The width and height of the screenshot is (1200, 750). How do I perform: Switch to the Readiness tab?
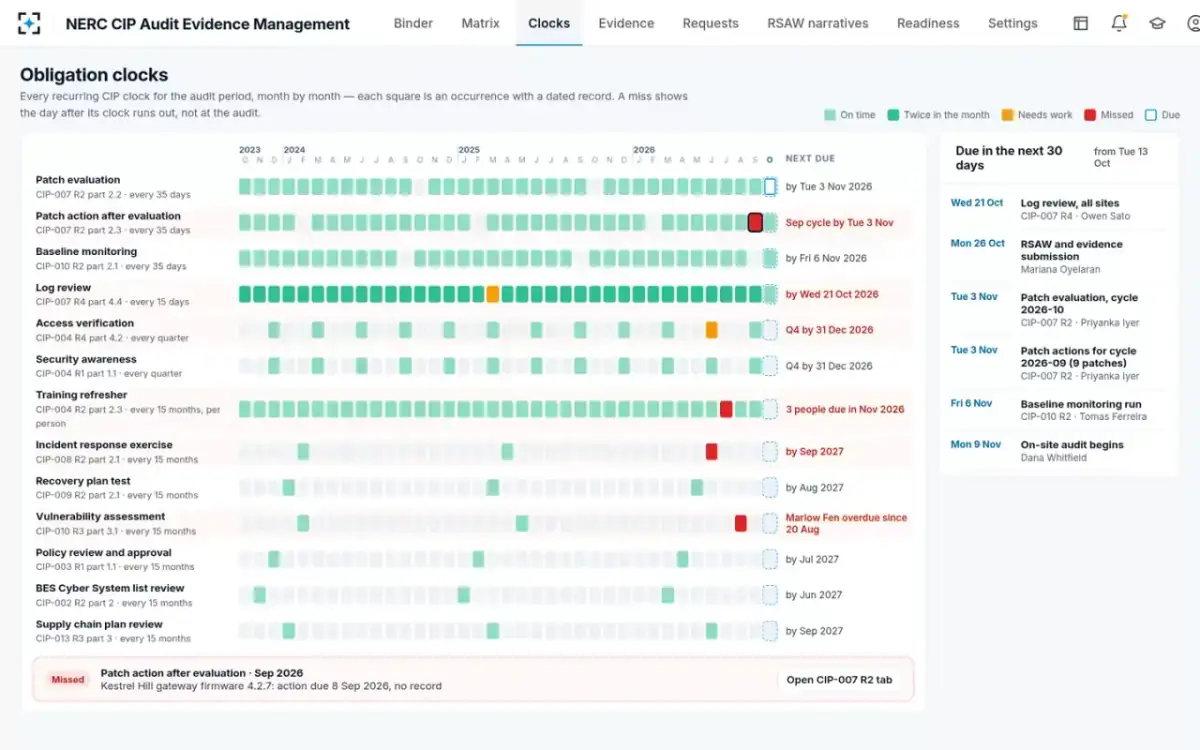(x=928, y=23)
